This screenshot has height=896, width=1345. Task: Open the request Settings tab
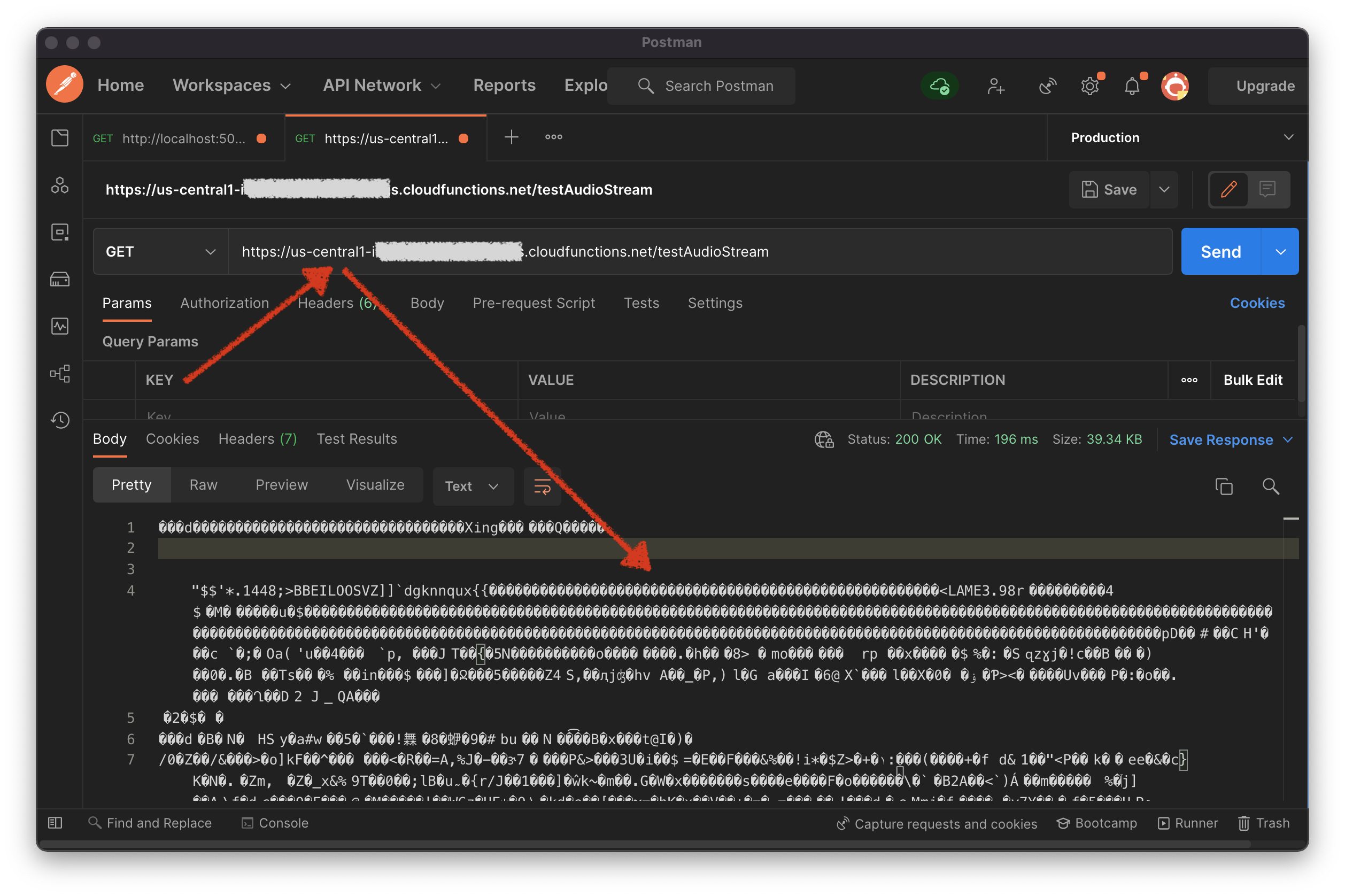point(715,303)
